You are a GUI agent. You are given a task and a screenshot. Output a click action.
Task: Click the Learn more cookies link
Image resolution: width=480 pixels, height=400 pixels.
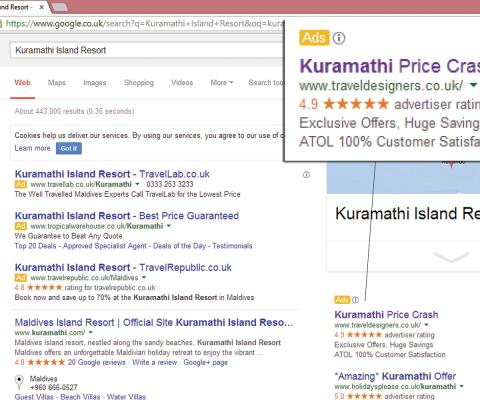tap(32, 148)
